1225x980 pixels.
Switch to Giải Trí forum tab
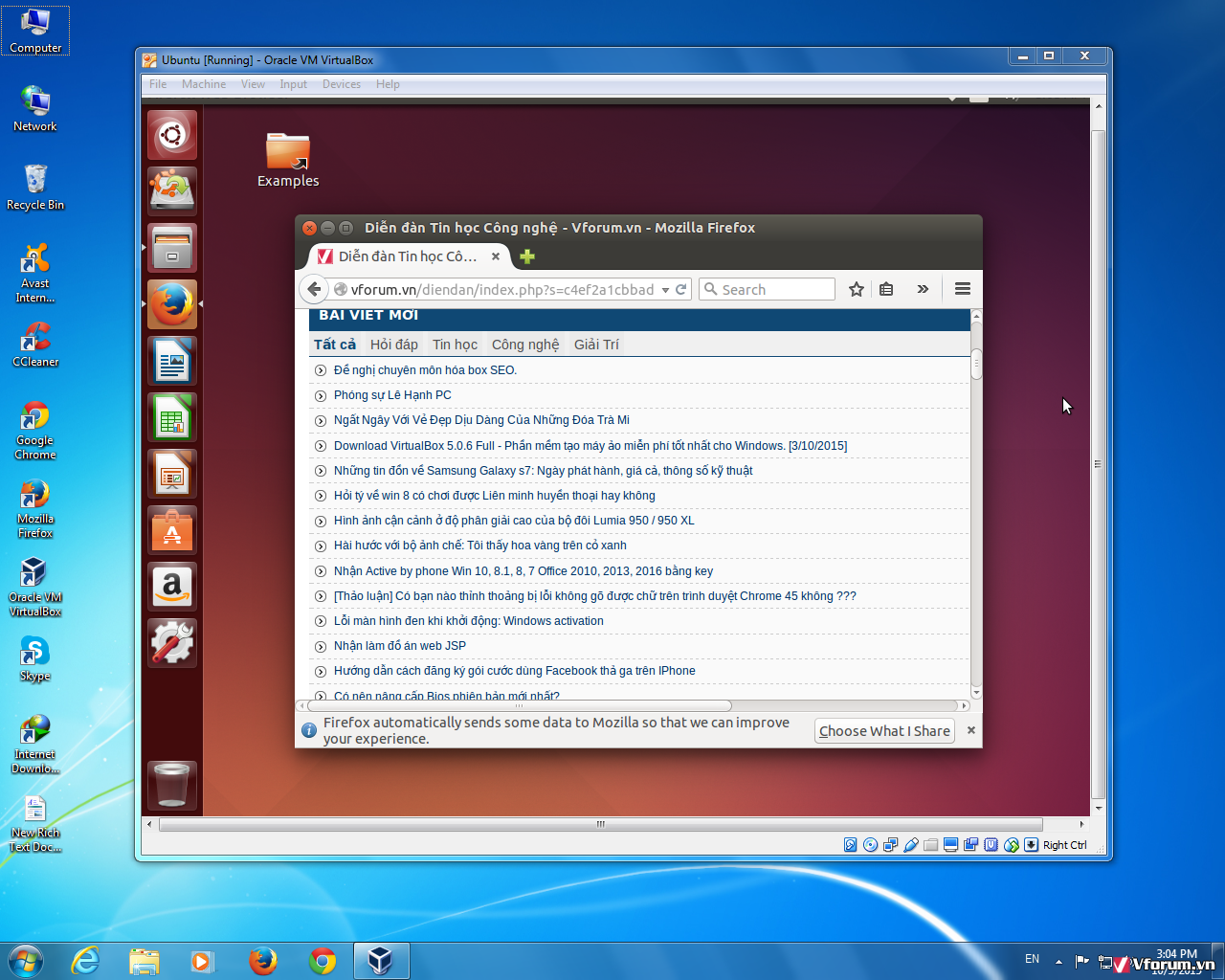pyautogui.click(x=596, y=345)
